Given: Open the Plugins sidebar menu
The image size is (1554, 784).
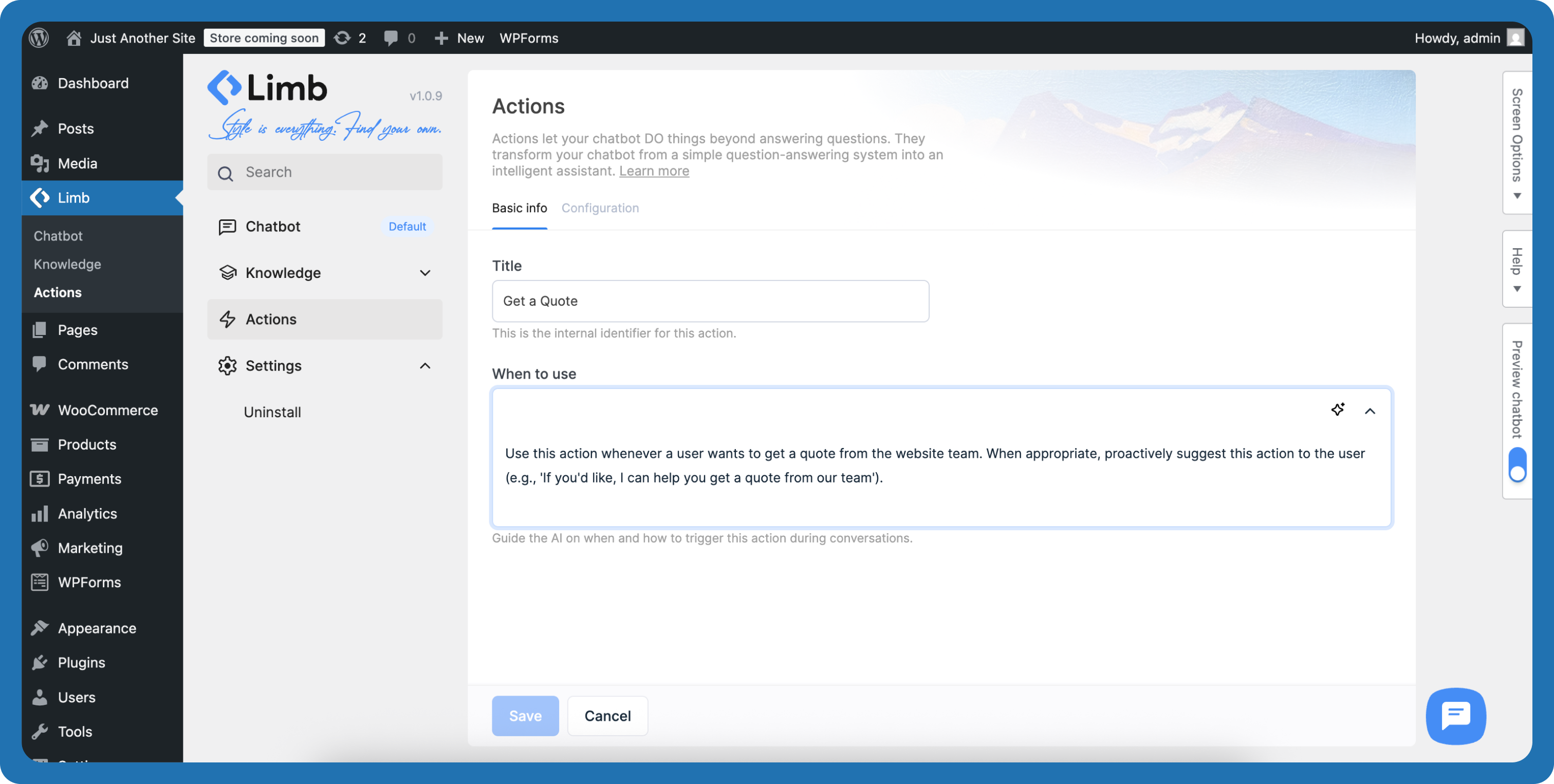Looking at the screenshot, I should 81,662.
